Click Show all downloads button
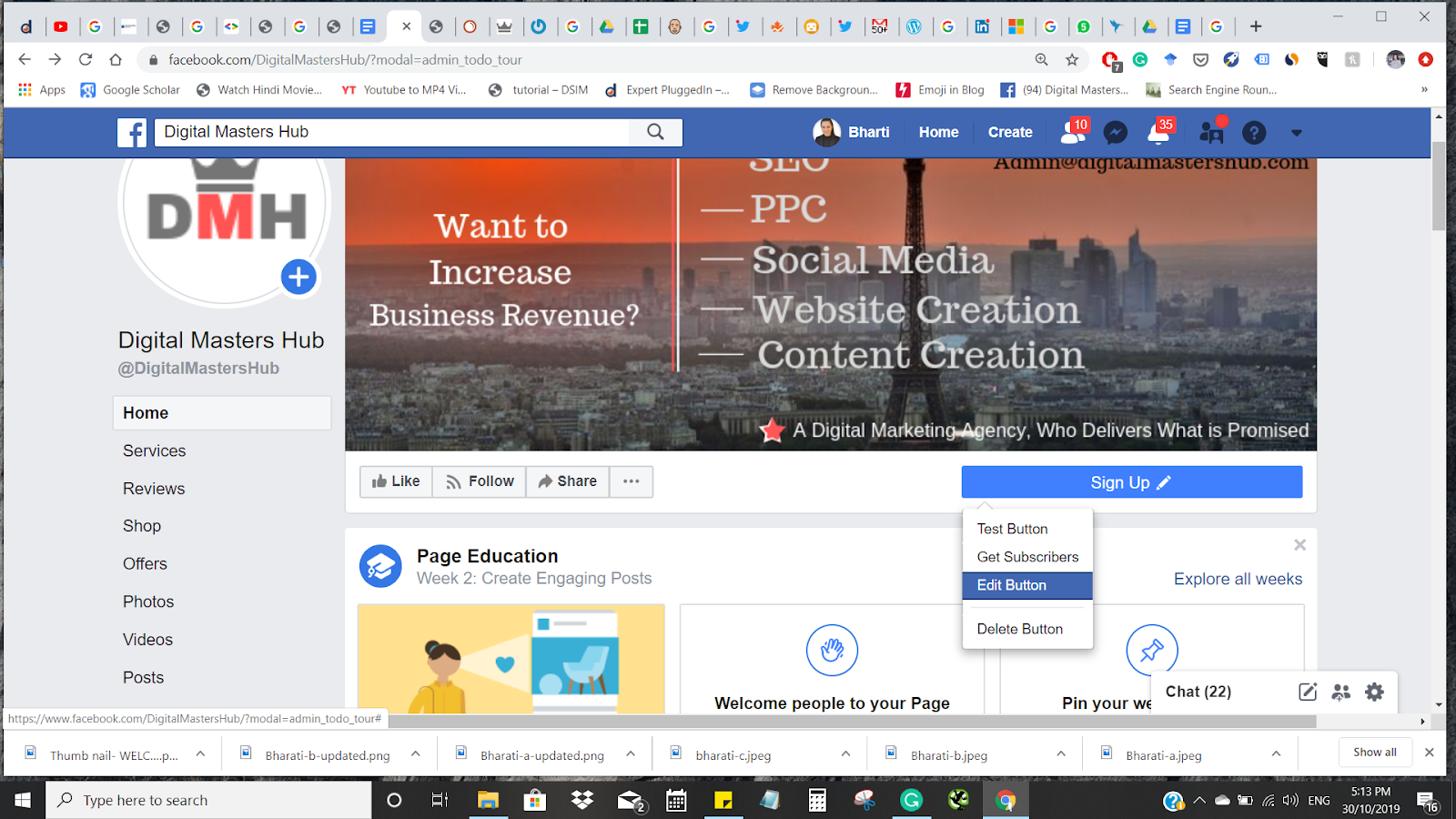 (x=1374, y=753)
